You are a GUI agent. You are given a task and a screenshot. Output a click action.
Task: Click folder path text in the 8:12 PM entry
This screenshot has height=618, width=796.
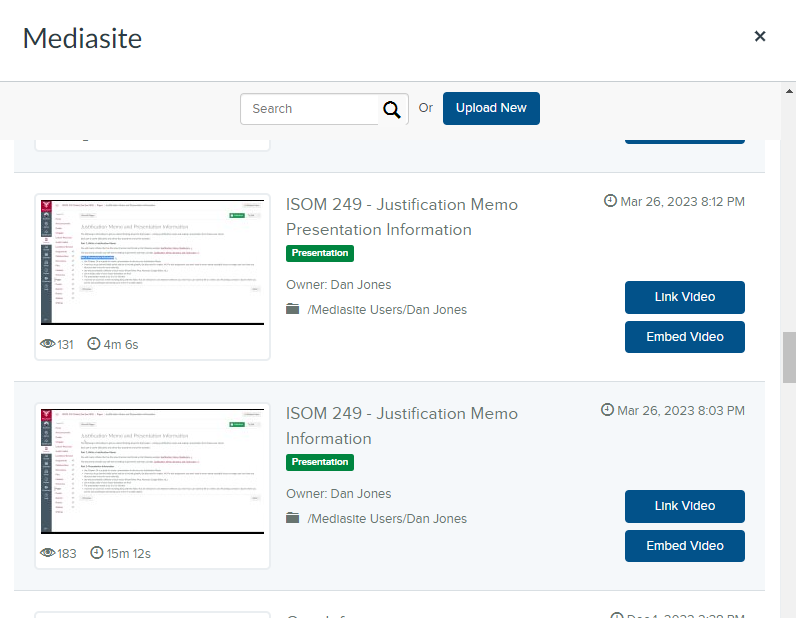(x=387, y=310)
